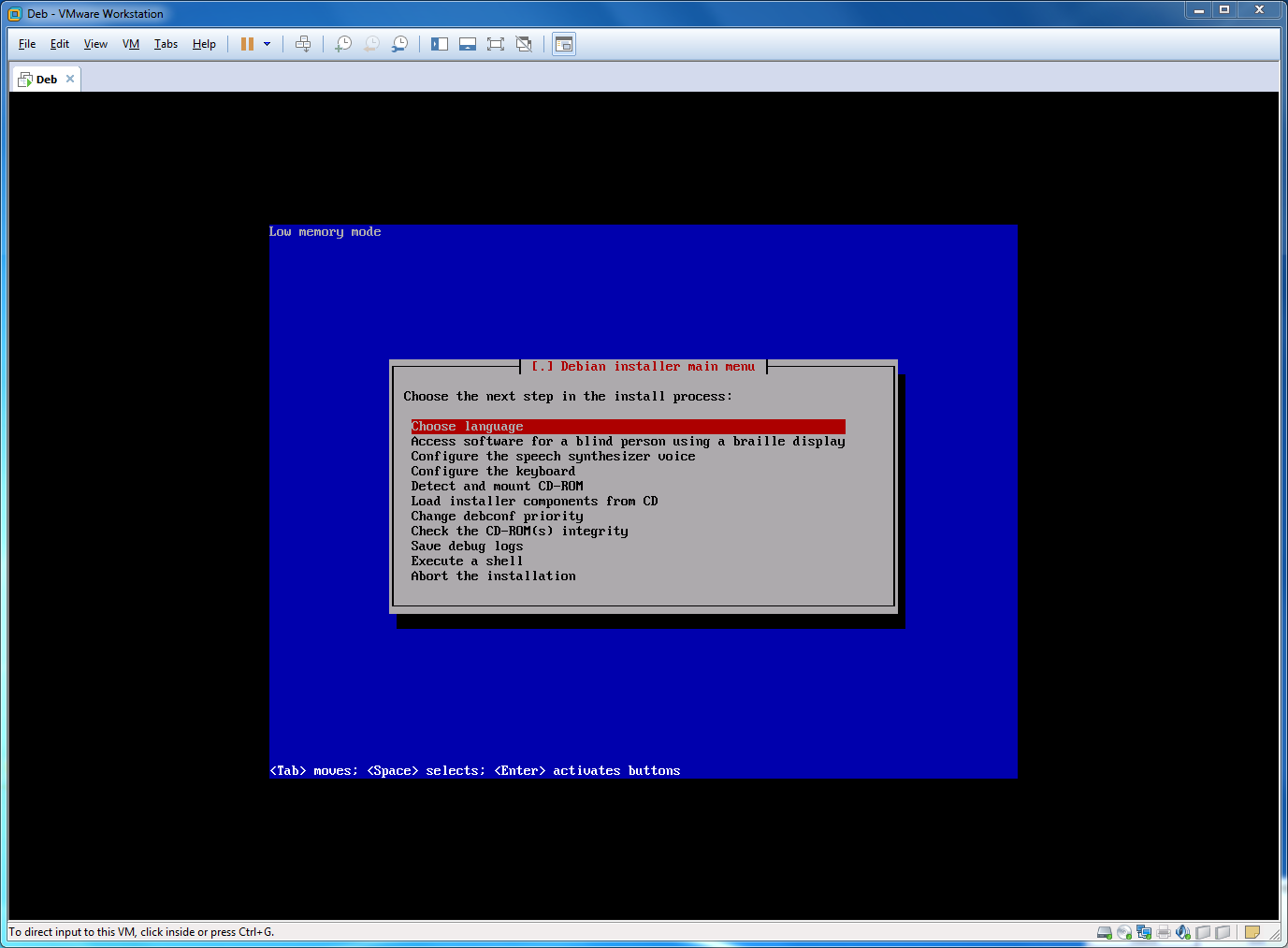
Task: Open the Edit menu
Action: point(60,44)
